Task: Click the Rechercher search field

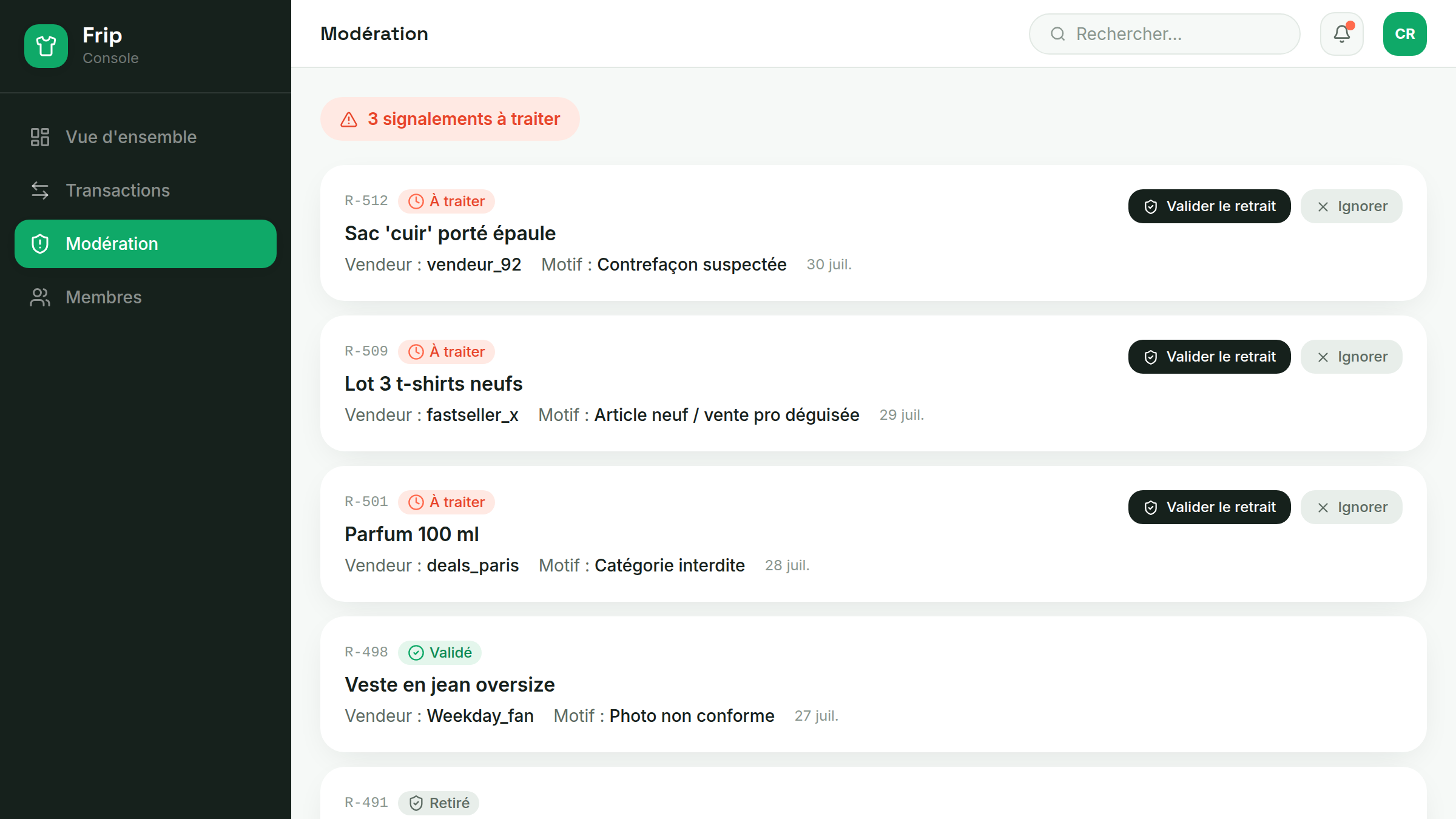Action: 1165,34
